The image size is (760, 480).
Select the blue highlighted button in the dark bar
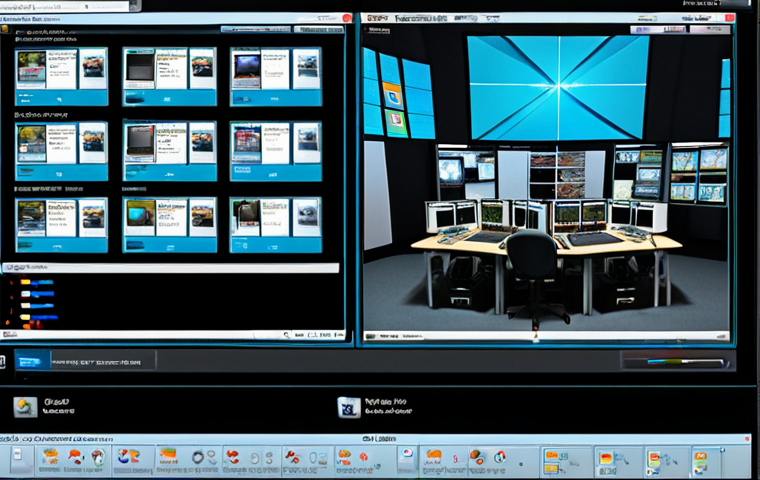point(32,361)
